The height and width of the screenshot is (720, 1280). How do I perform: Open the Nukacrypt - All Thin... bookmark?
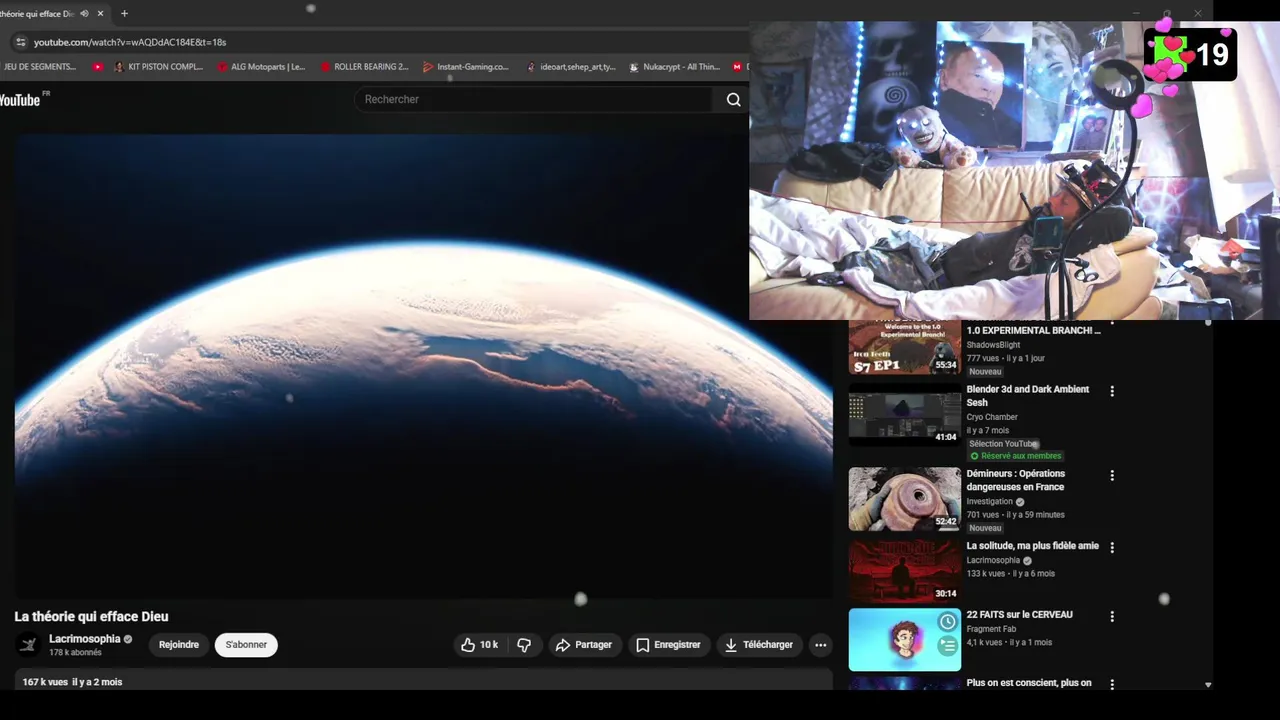[x=675, y=67]
